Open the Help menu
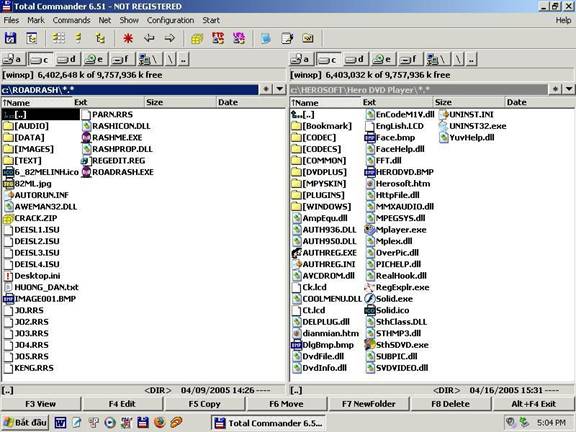This screenshot has width=576, height=432. 563,20
